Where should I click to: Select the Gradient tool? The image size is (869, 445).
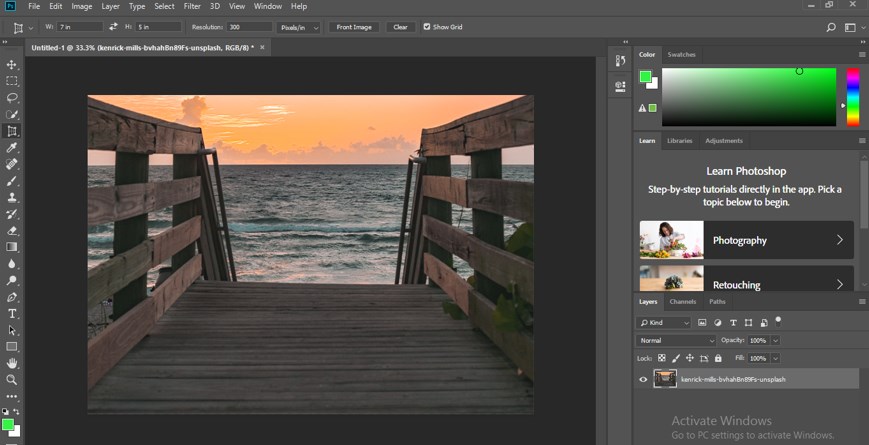12,247
